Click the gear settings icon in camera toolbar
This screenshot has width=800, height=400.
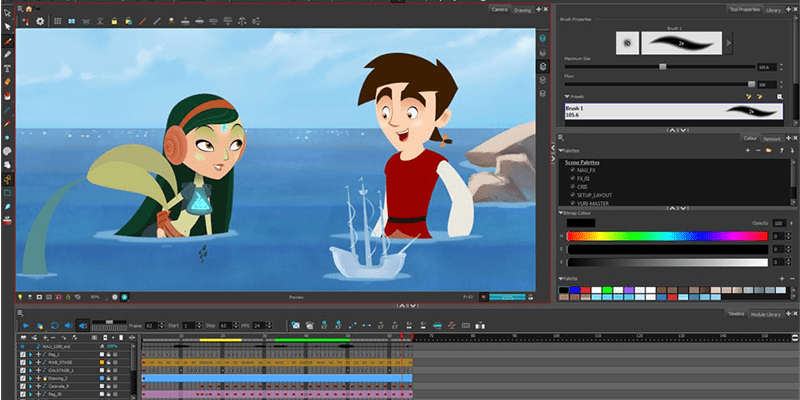click(40, 20)
